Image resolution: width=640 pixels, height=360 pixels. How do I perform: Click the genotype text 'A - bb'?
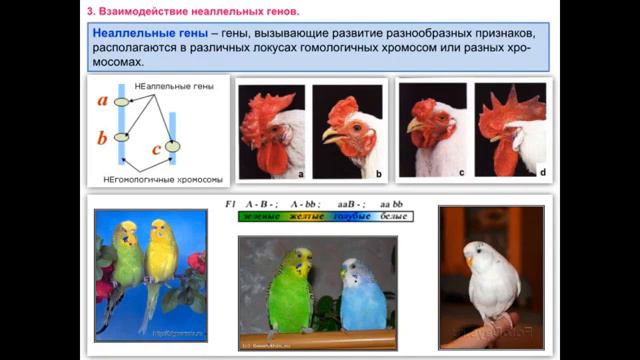point(305,204)
